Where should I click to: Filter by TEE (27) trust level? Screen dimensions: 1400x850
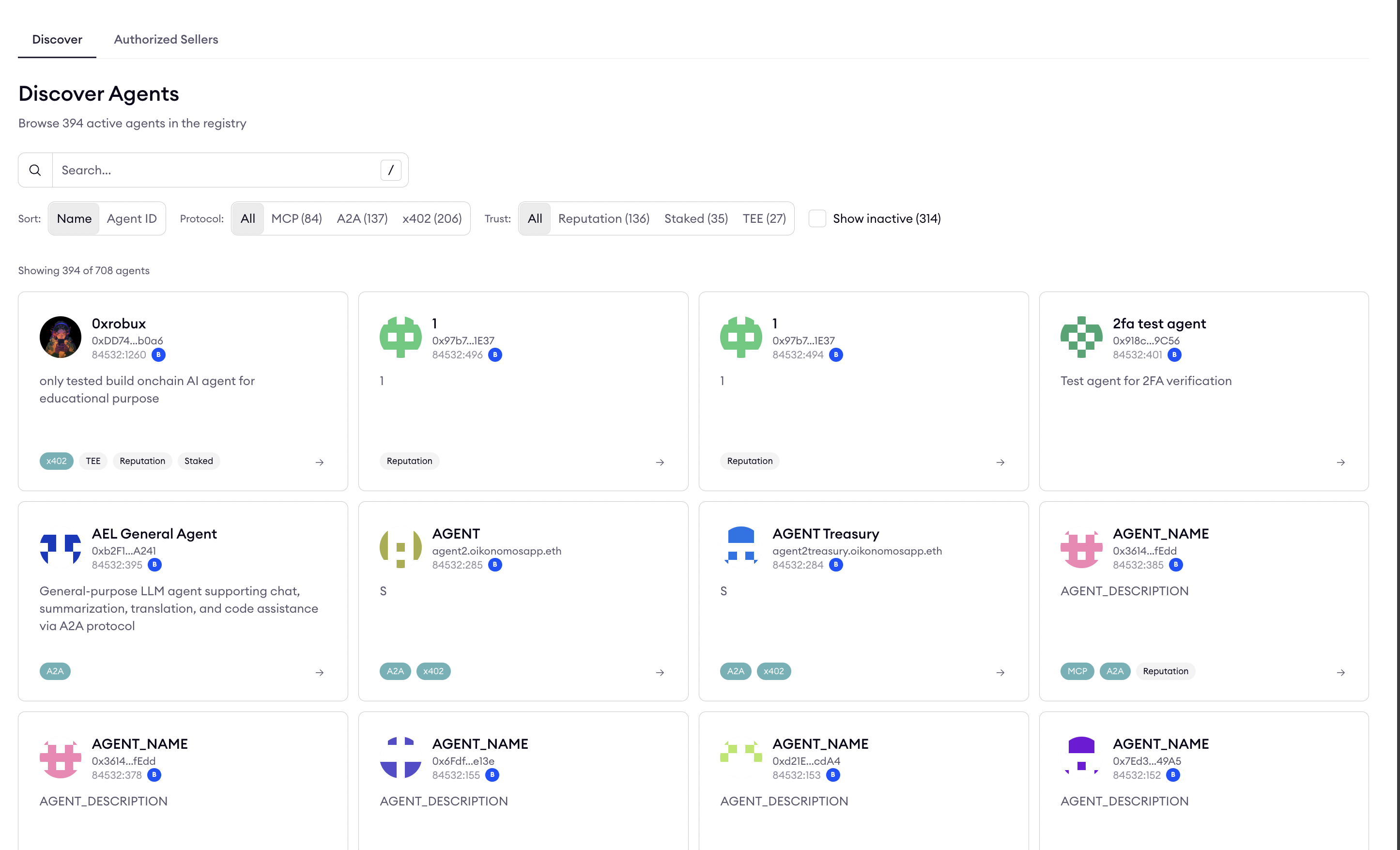(x=764, y=218)
